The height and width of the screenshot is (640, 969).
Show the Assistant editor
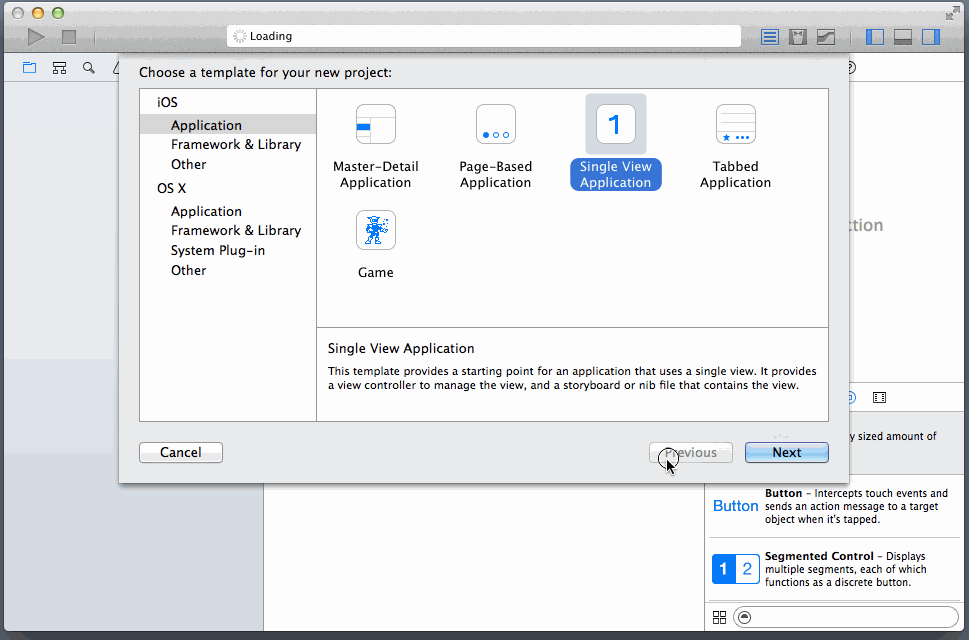(798, 37)
